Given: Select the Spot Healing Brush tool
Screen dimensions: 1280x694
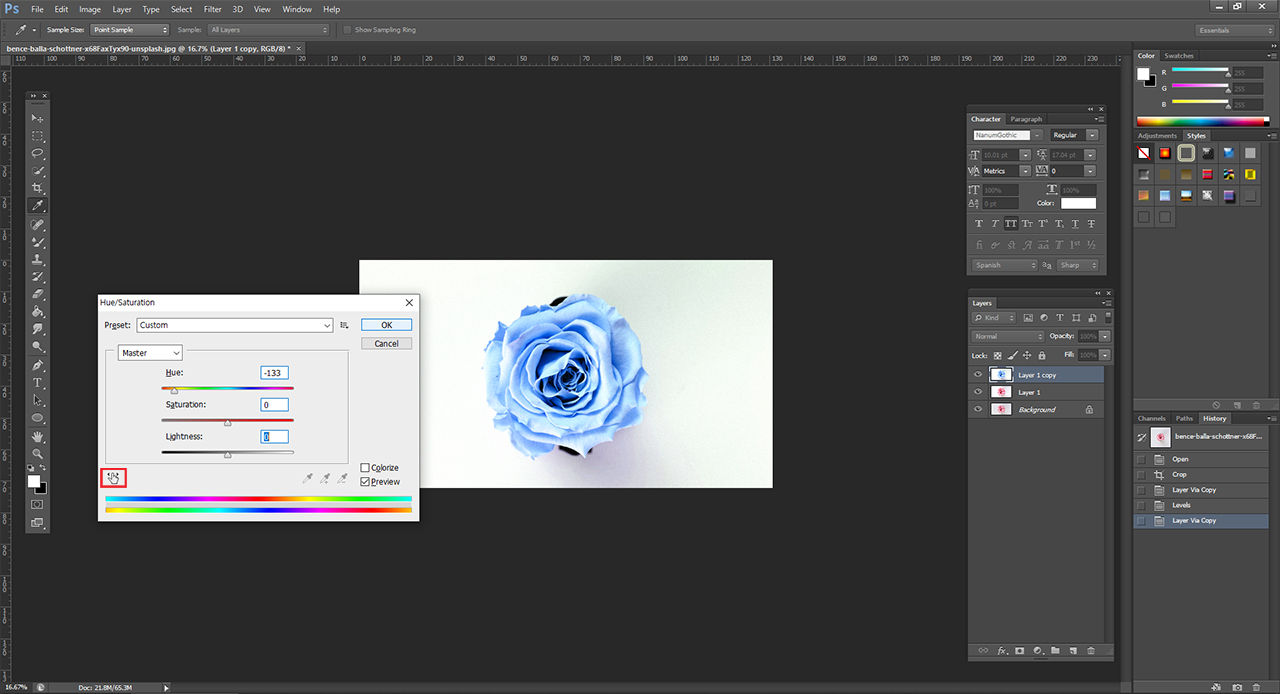Looking at the screenshot, I should coord(38,225).
